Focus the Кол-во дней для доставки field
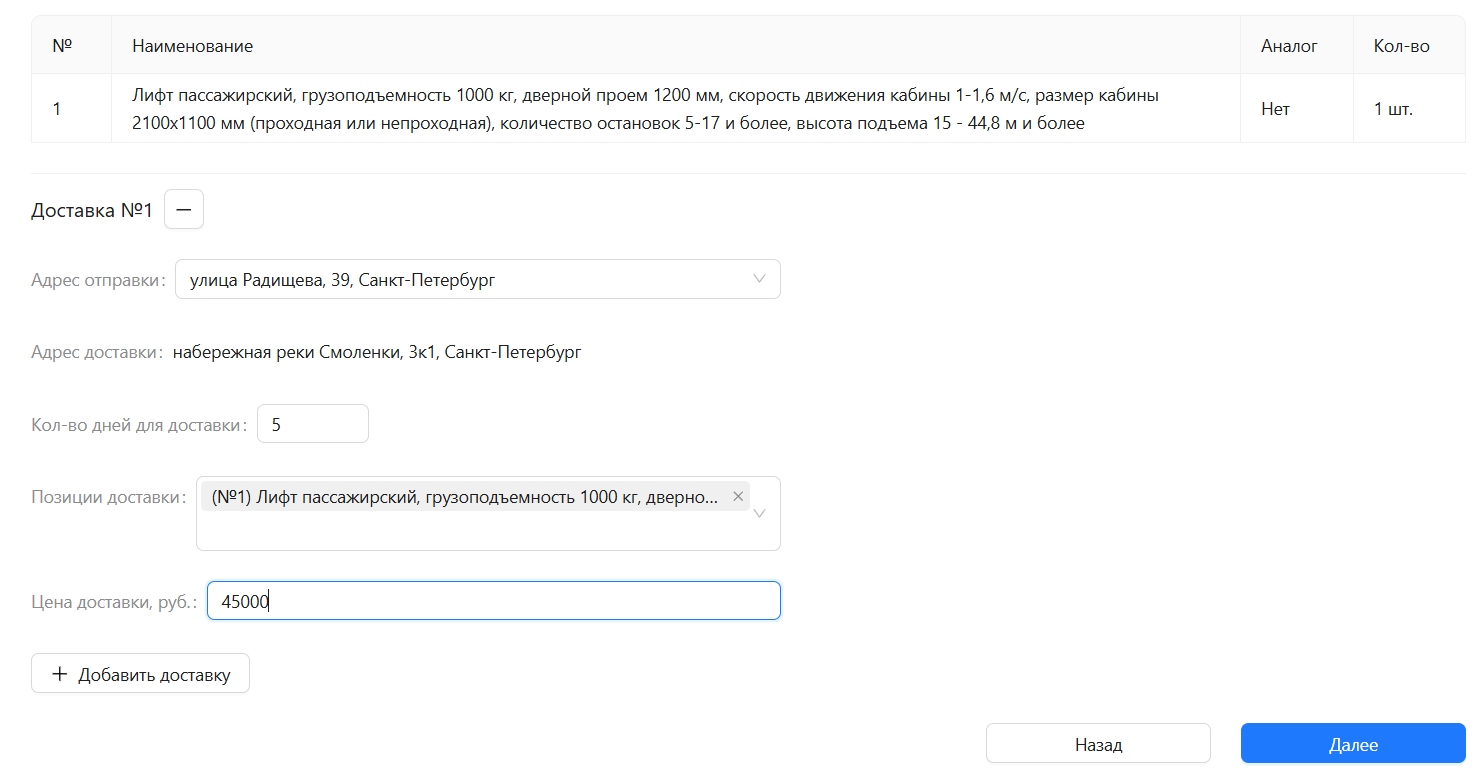1483x773 pixels. click(312, 424)
